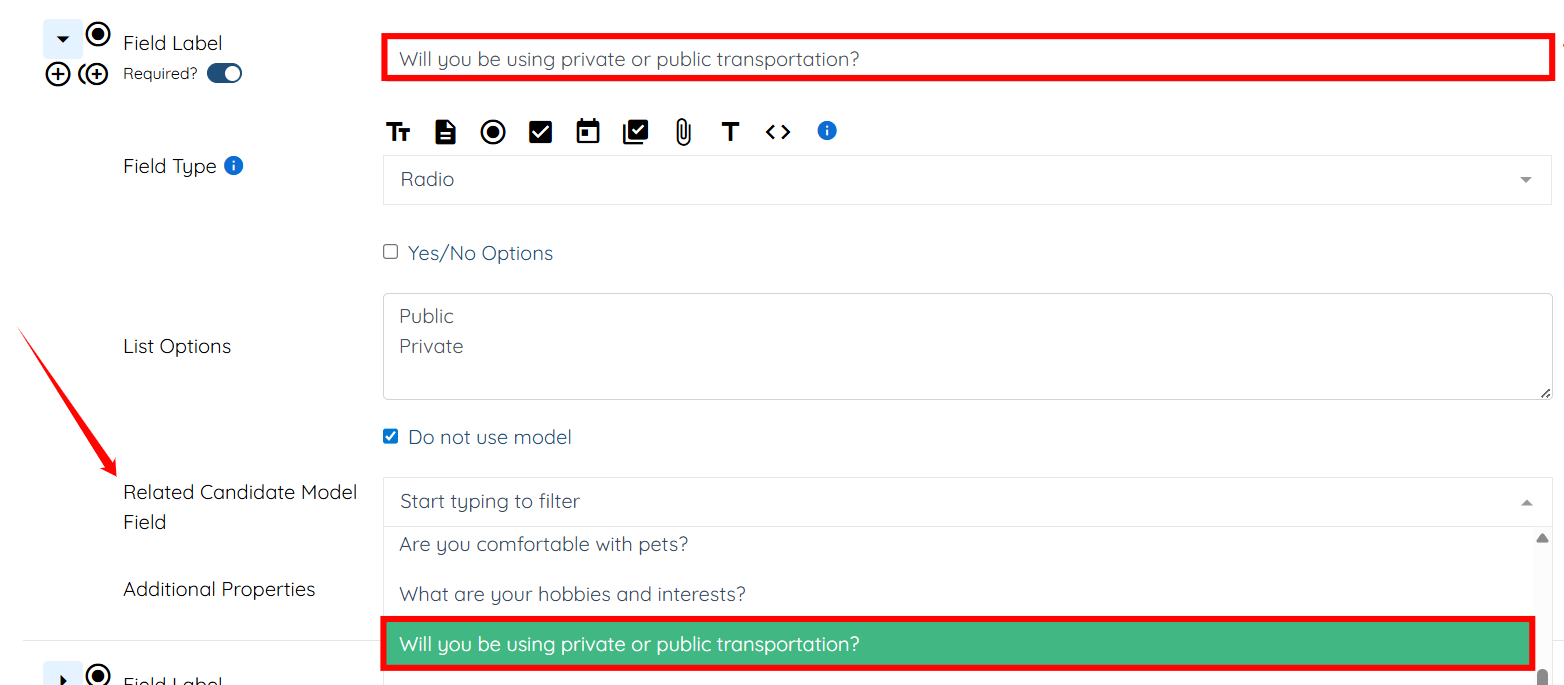1564x685 pixels.
Task: Select the checkbox field type icon
Action: tap(540, 132)
